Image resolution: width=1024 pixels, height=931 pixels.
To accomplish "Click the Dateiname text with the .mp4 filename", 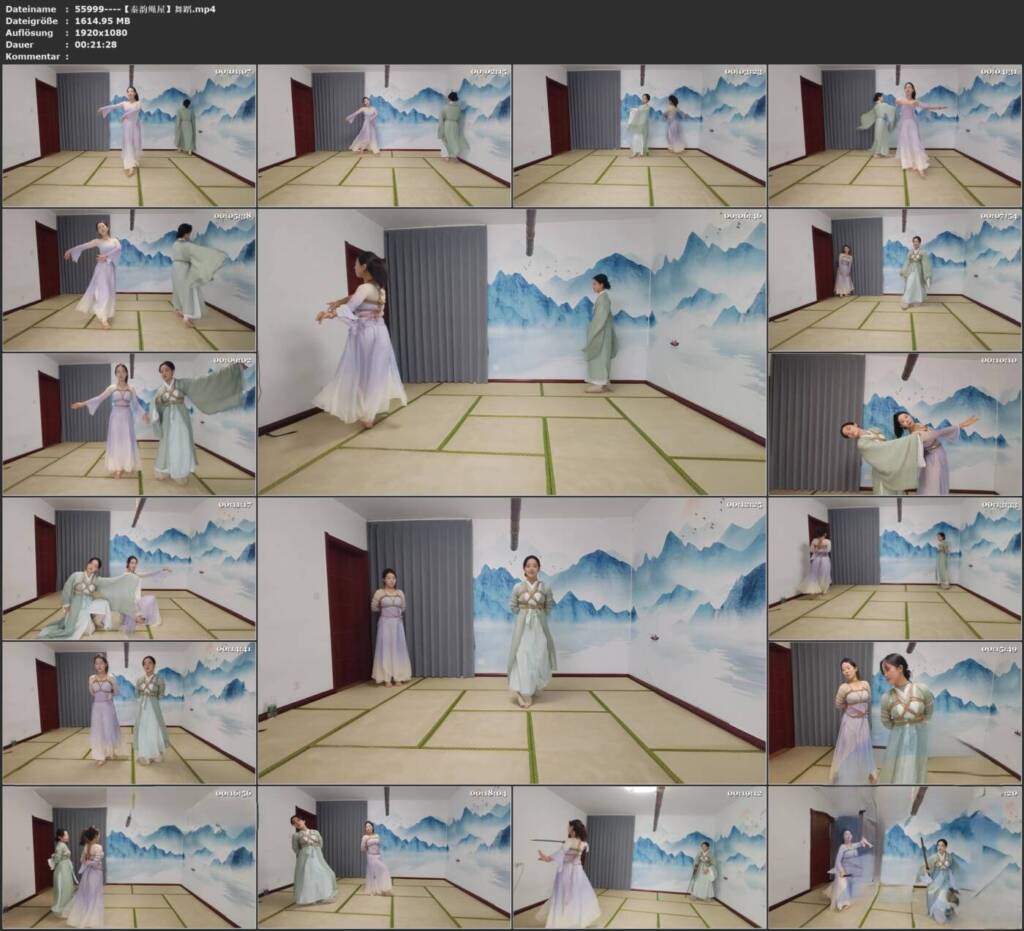I will 145,9.
